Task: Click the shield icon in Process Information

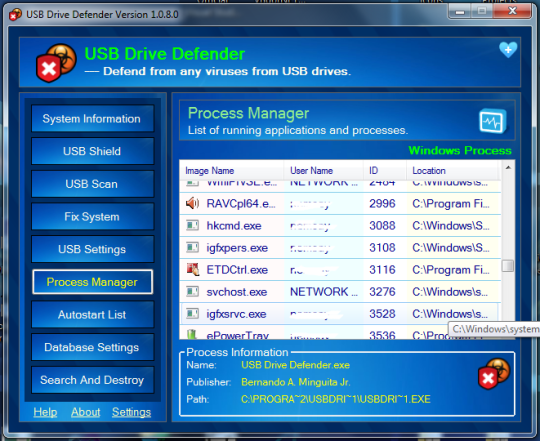Action: click(494, 374)
